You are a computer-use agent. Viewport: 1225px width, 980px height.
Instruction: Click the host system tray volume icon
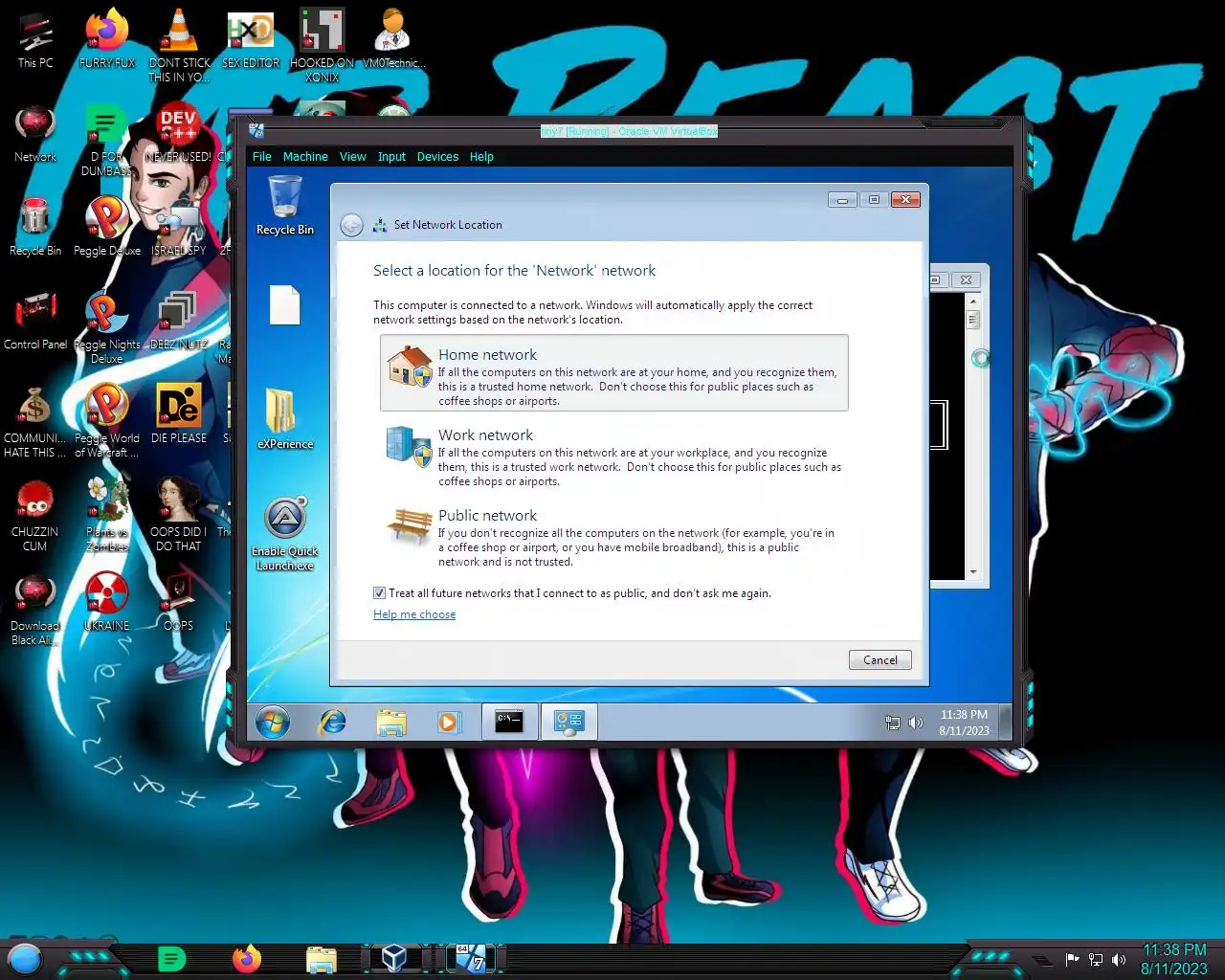(1119, 959)
